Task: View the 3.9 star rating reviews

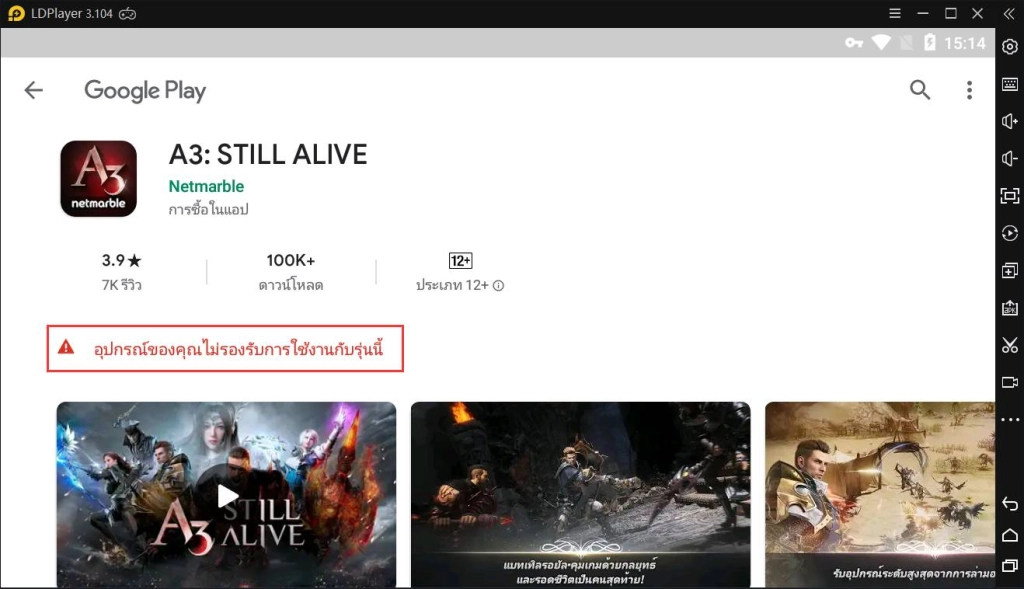Action: click(x=121, y=261)
